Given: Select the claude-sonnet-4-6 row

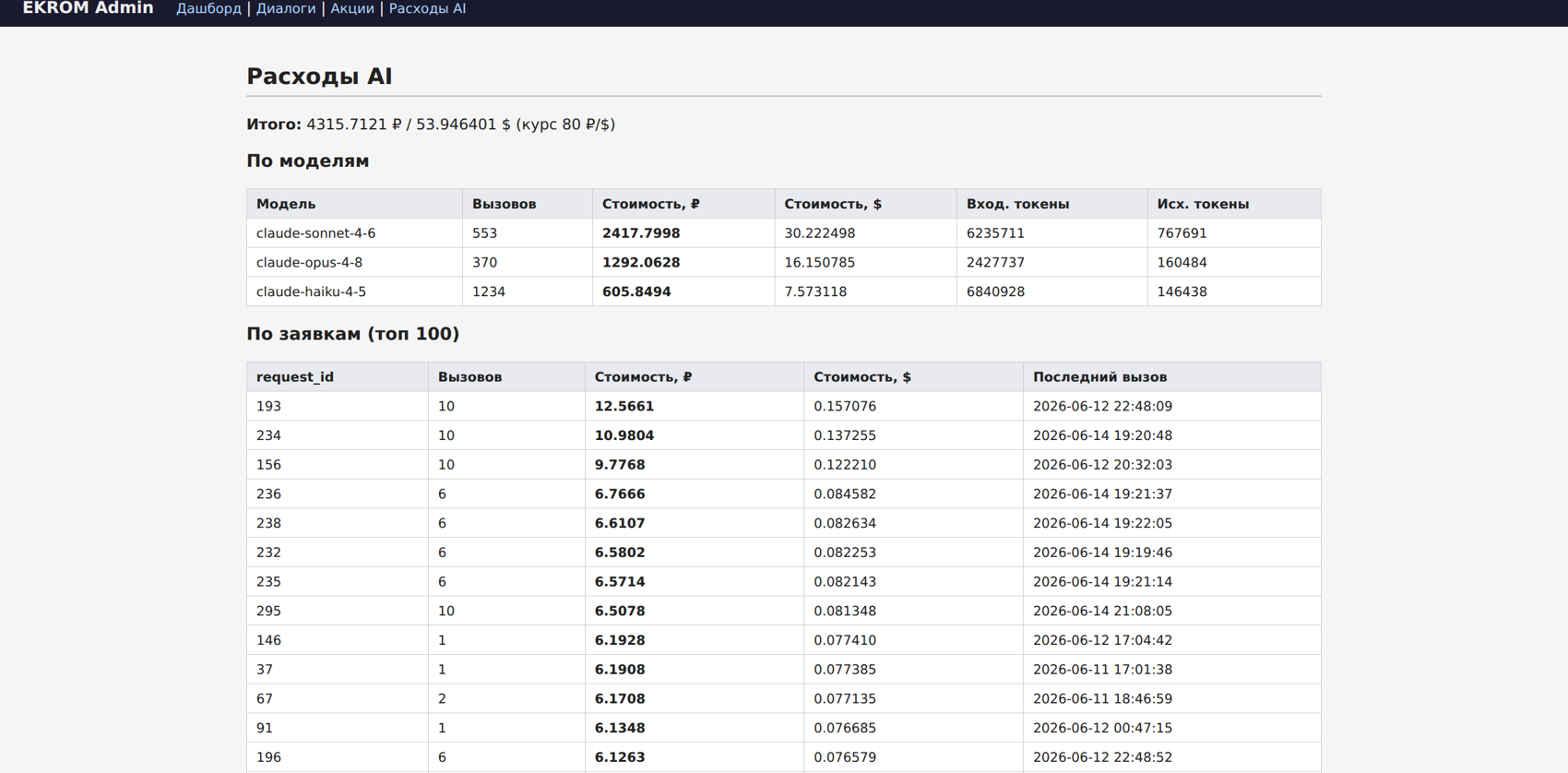Looking at the screenshot, I should (x=783, y=233).
